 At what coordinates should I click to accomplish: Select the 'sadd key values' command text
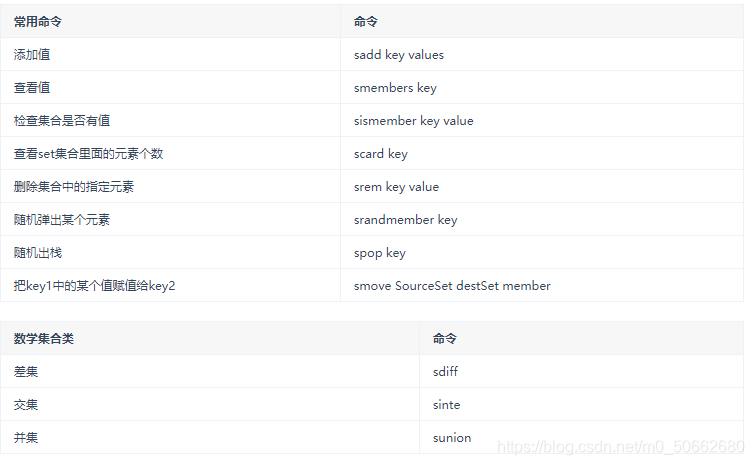[x=399, y=55]
